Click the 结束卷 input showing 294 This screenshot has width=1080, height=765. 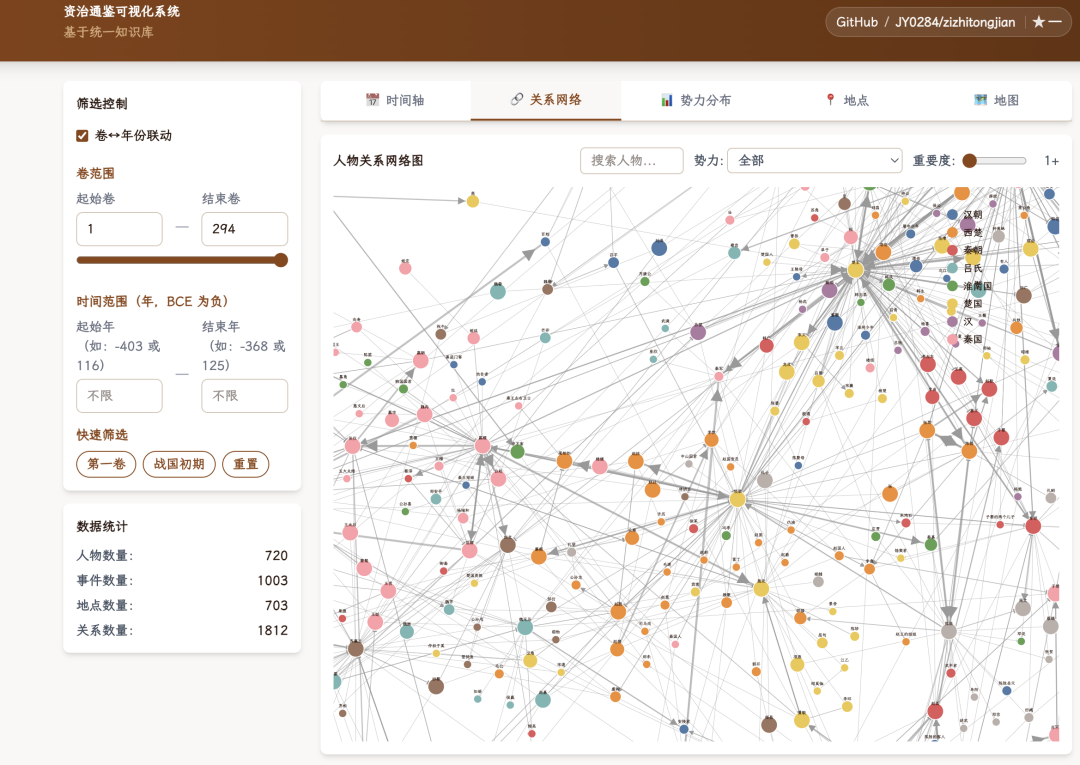point(245,229)
